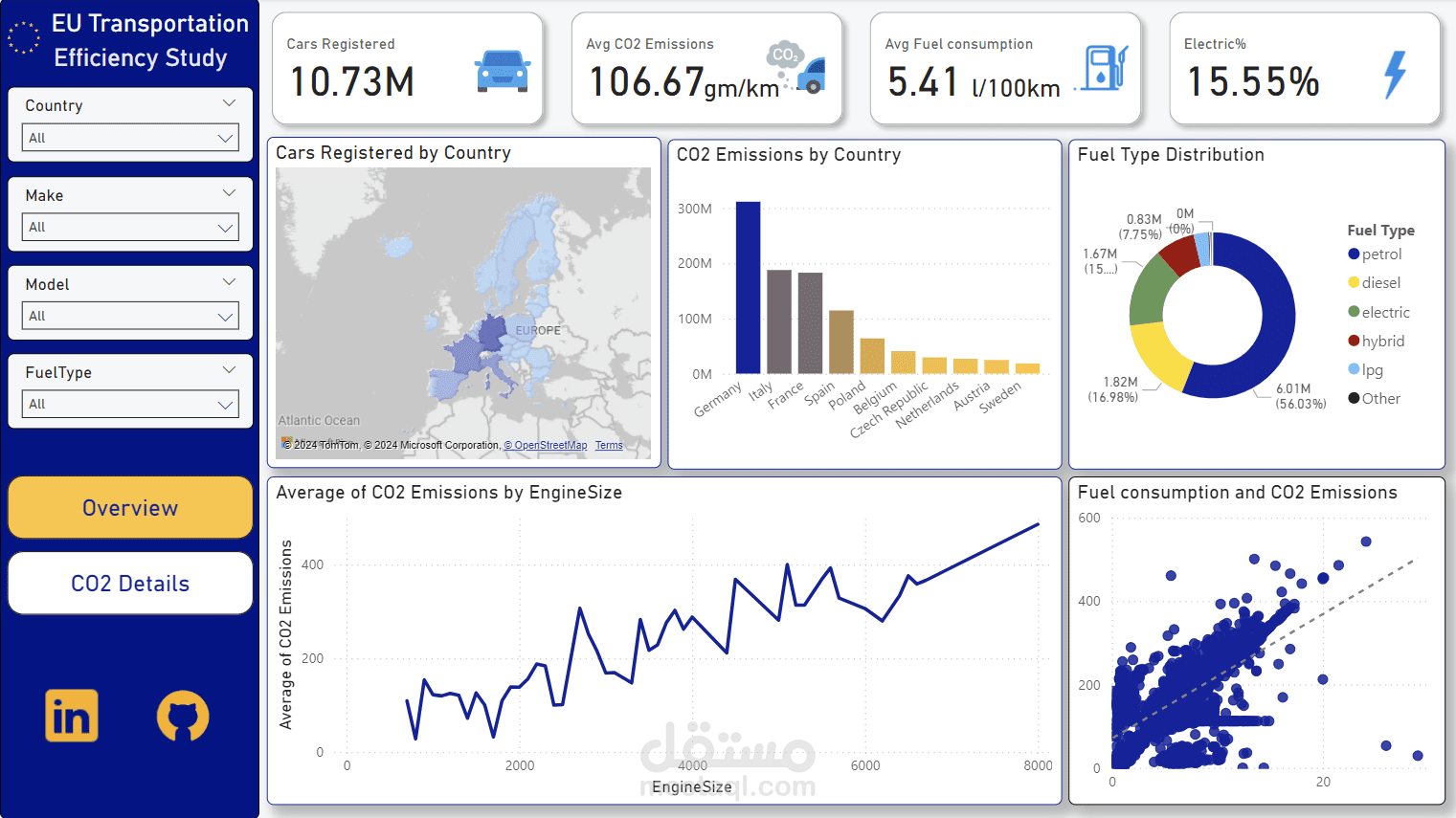Viewport: 1456px width, 818px height.
Task: Click the Austria axis label
Action: tap(971, 396)
